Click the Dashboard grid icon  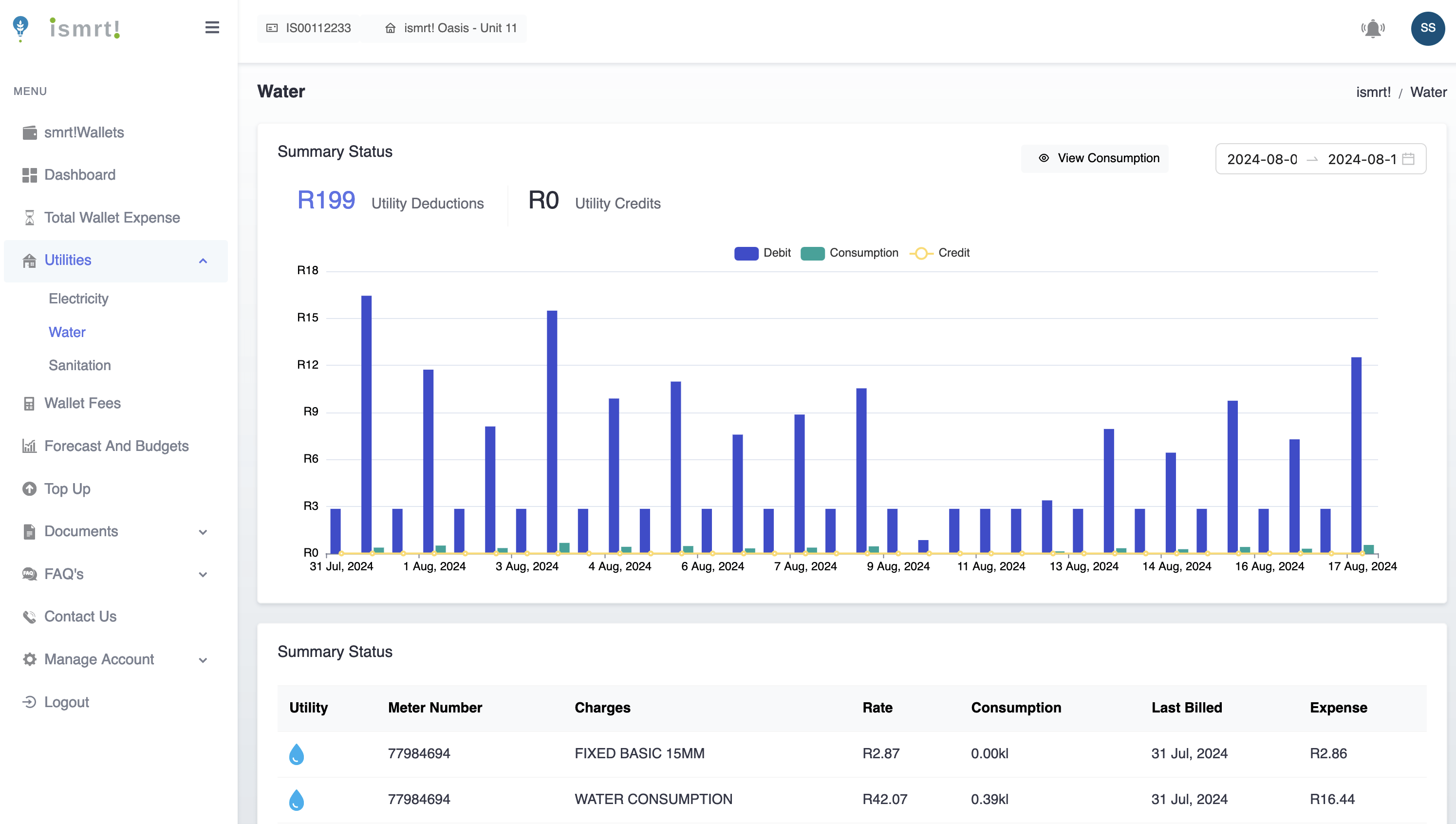29,175
